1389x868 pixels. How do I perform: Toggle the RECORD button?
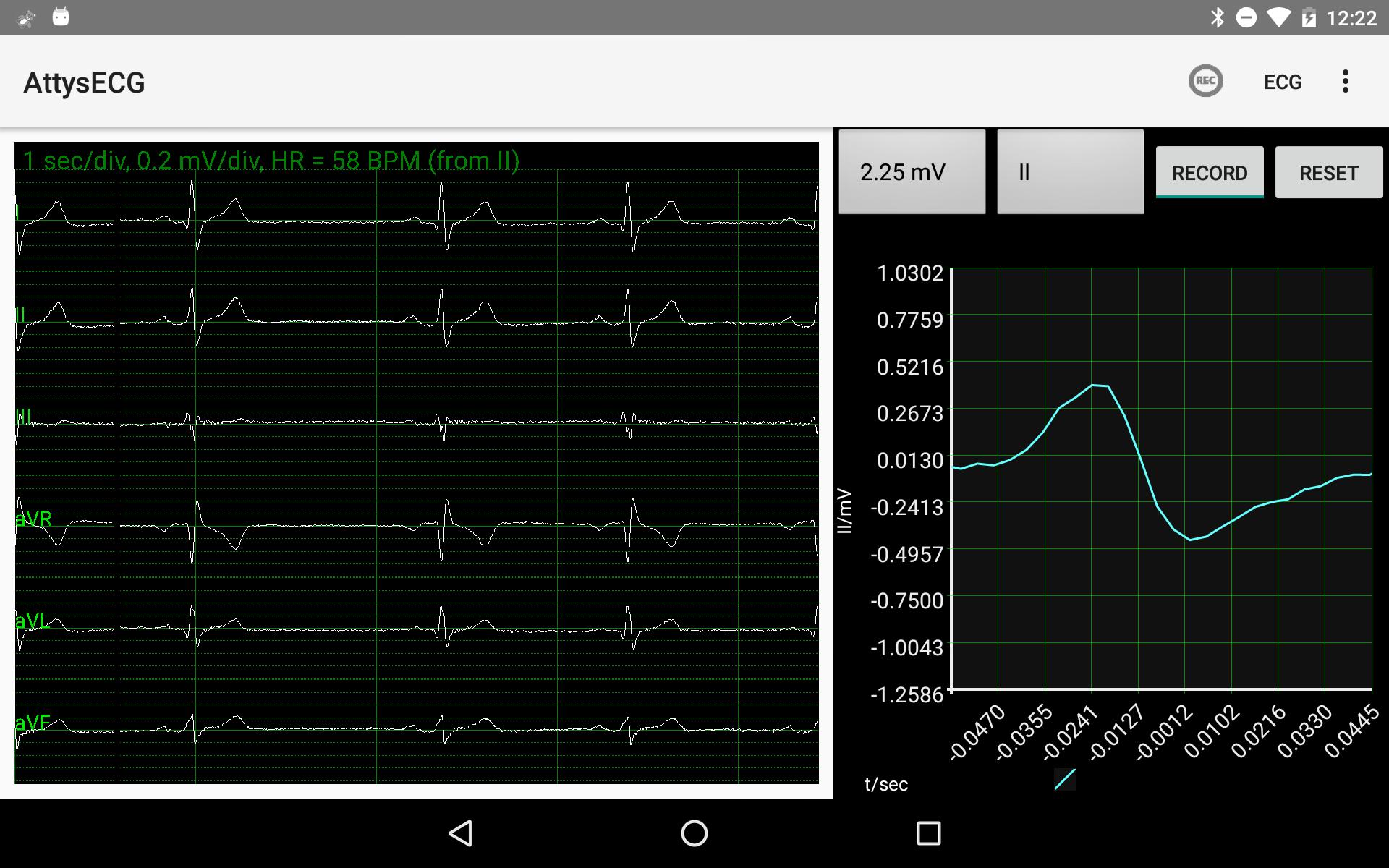[x=1210, y=173]
